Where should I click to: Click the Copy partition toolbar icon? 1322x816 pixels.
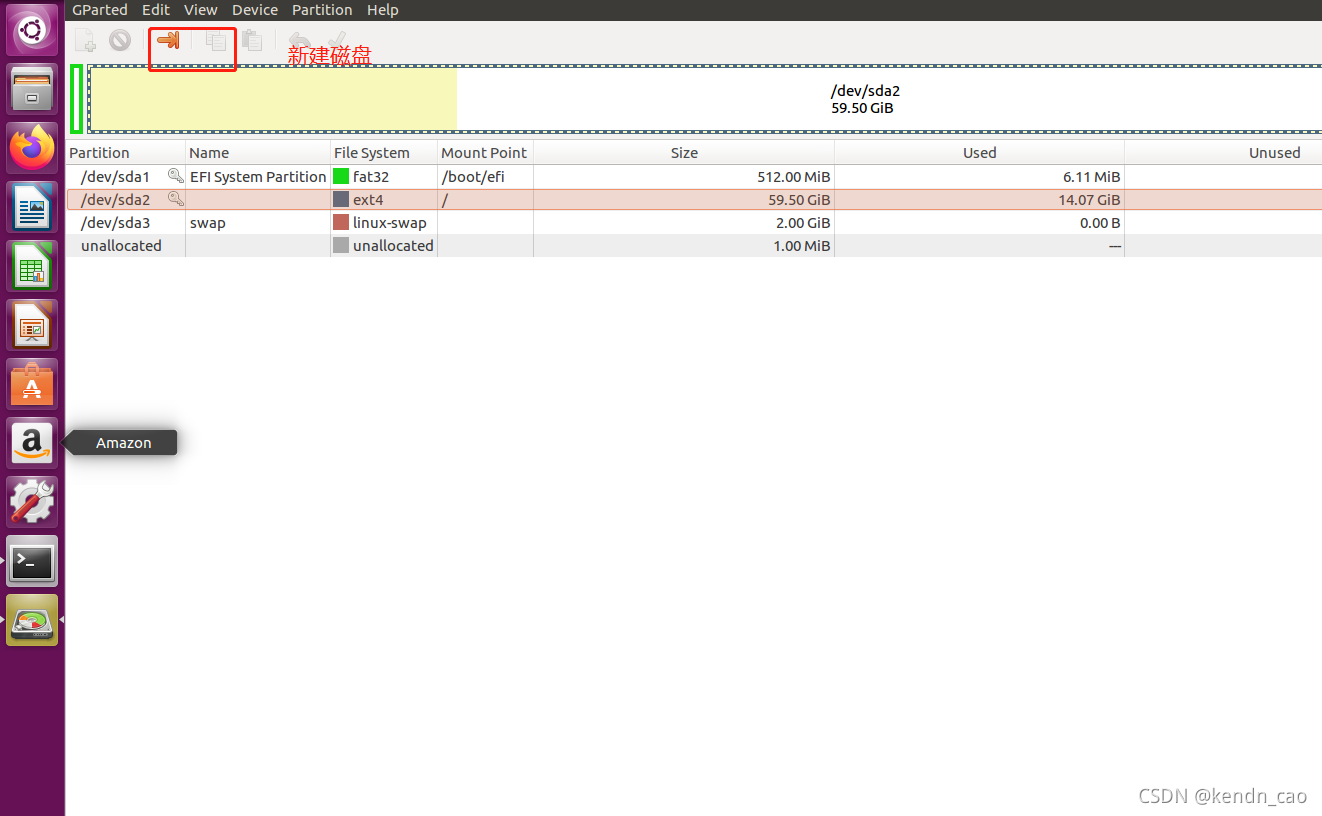tap(216, 41)
